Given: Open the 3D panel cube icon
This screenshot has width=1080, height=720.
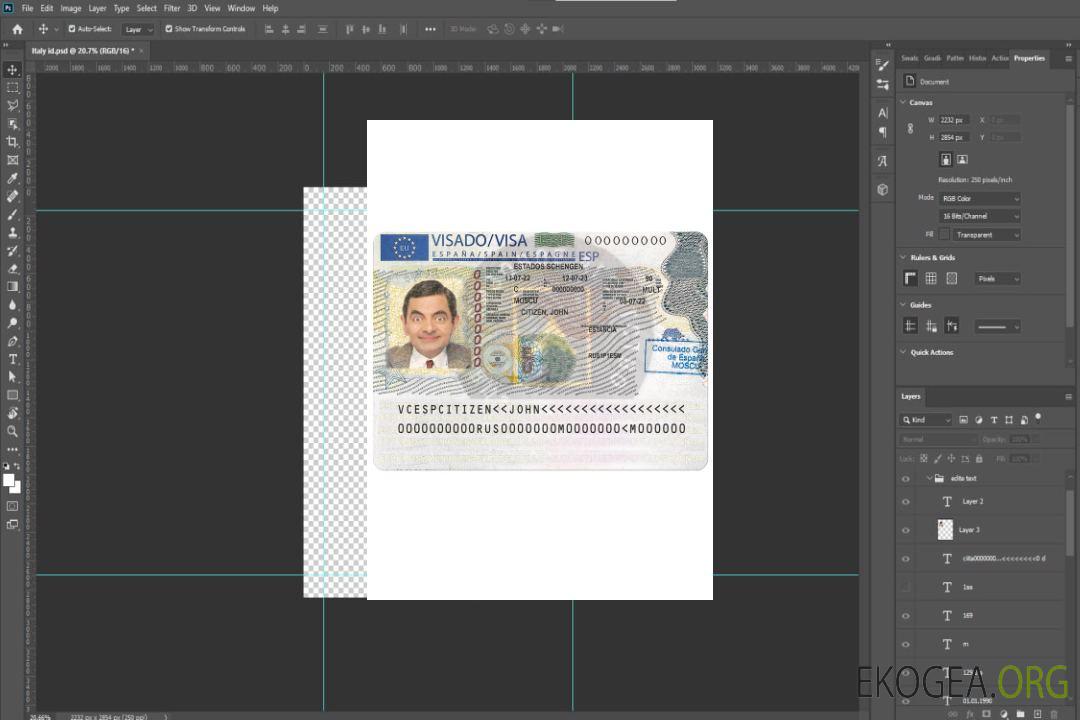Looking at the screenshot, I should coord(882,189).
